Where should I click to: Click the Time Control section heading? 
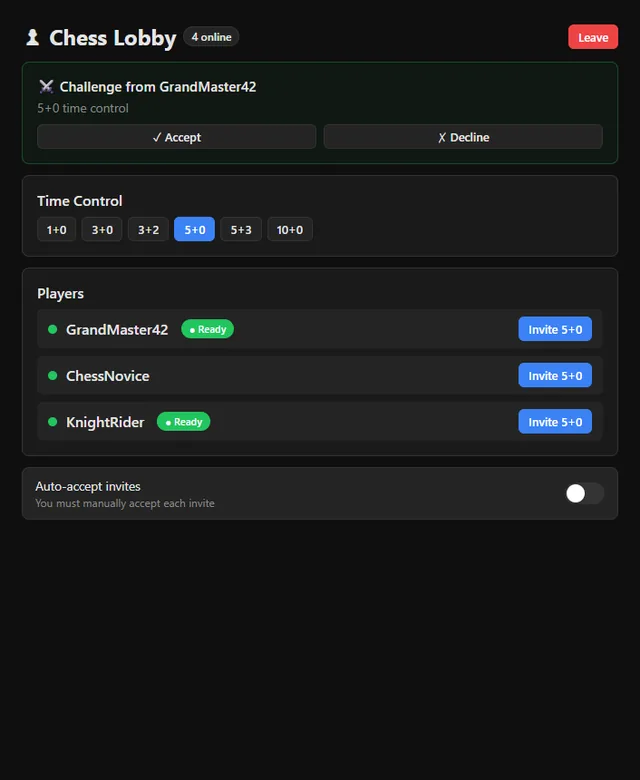click(x=80, y=201)
